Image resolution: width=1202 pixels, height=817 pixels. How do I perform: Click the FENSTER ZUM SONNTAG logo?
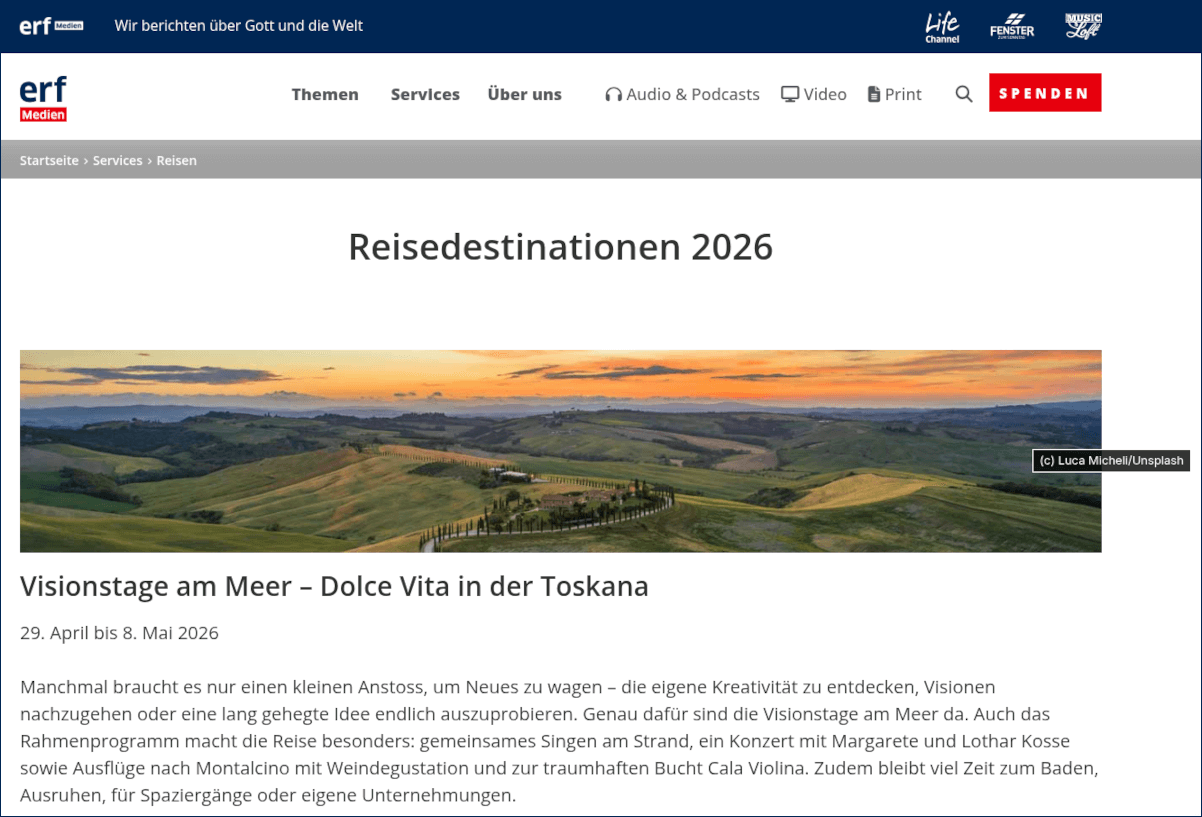[1011, 26]
